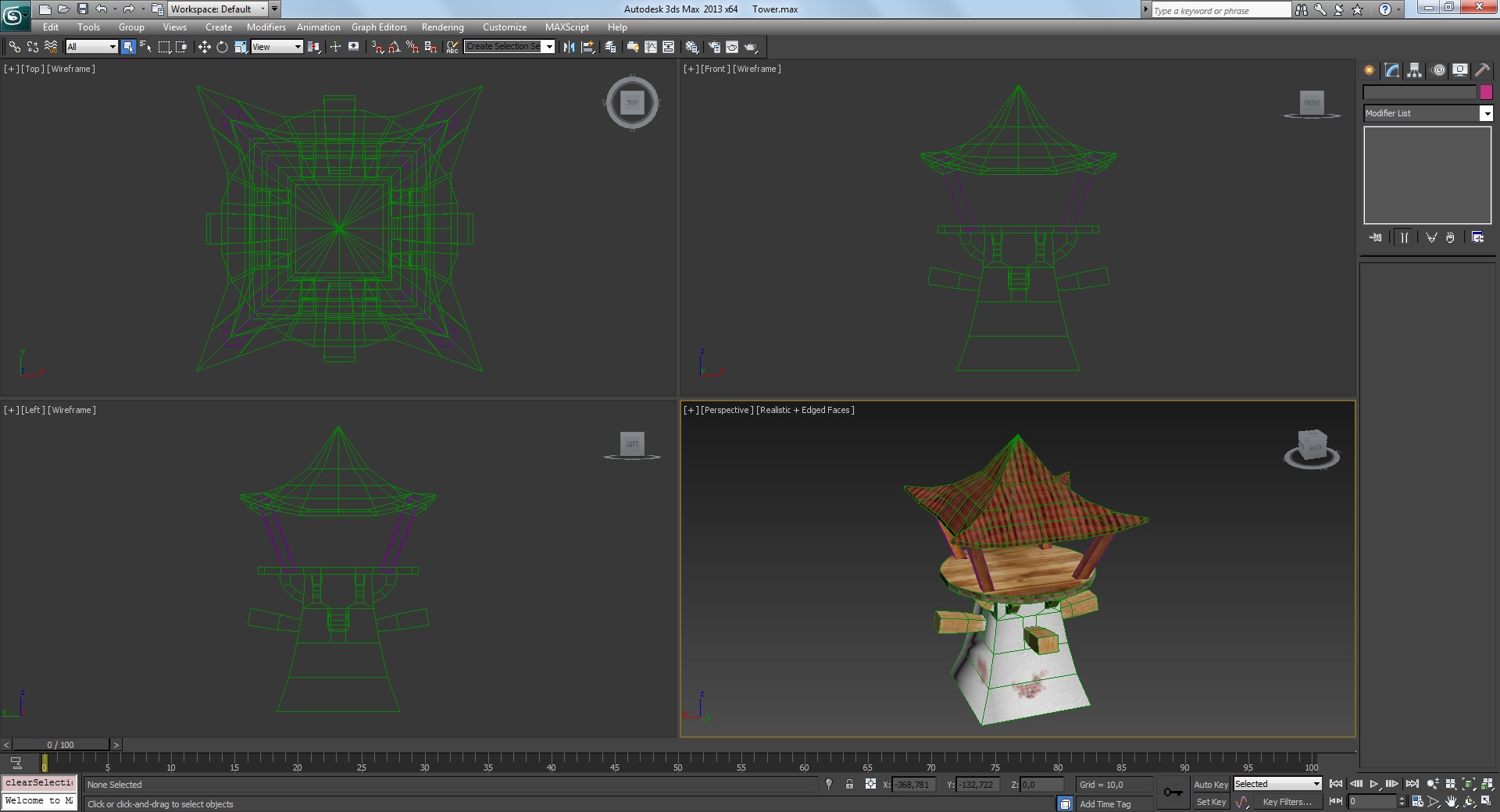
Task: Click the Maximize Viewport Toggle icon
Action: click(1487, 802)
